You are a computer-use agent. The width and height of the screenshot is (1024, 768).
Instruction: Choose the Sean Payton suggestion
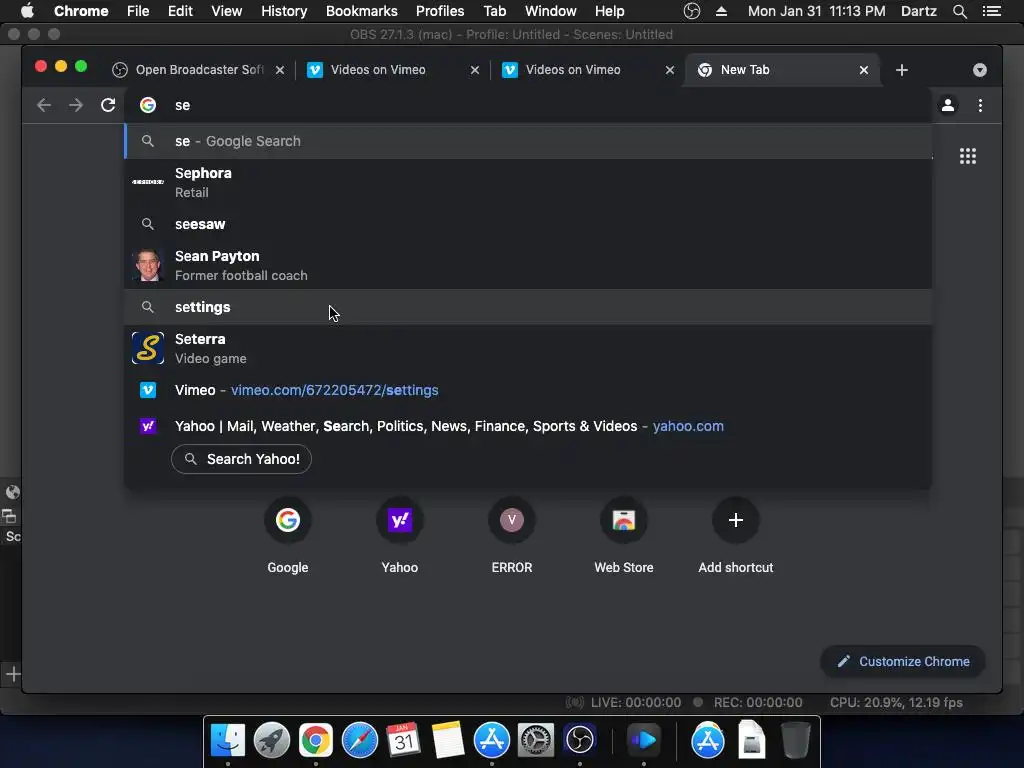(x=528, y=265)
